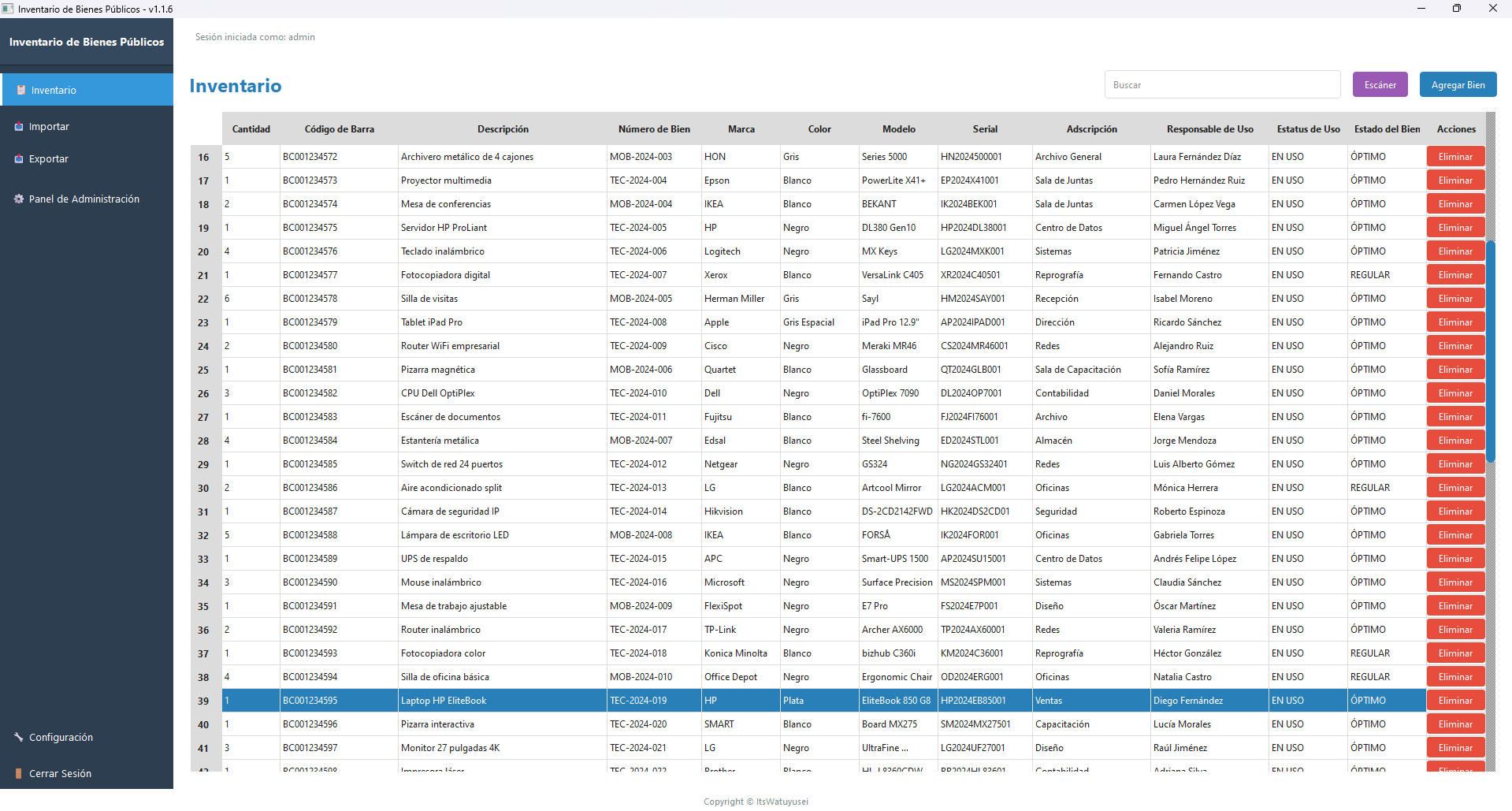The width and height of the screenshot is (1512, 811).
Task: Eliminar the Proyector multimedia entry
Action: (x=1454, y=180)
